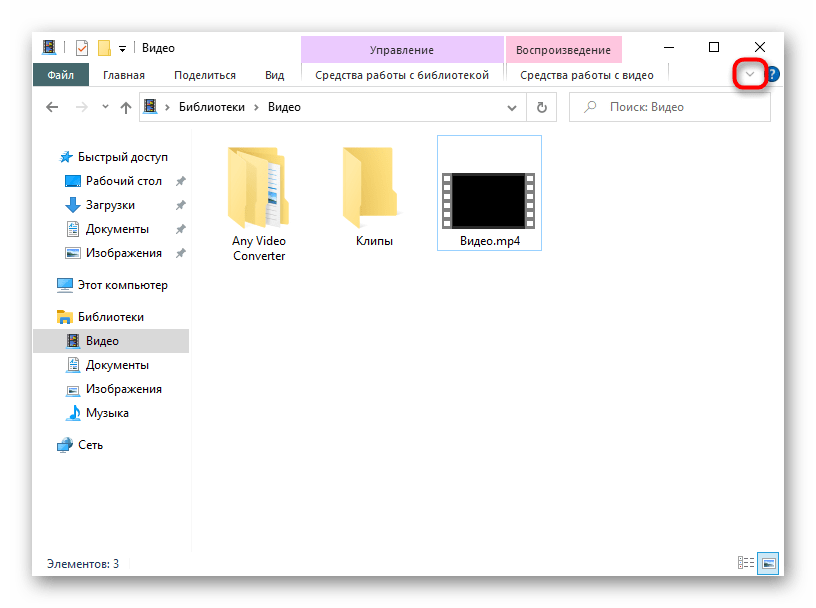This screenshot has height=608, width=816.
Task: Click the pin icon next to Загрузки
Action: [181, 205]
